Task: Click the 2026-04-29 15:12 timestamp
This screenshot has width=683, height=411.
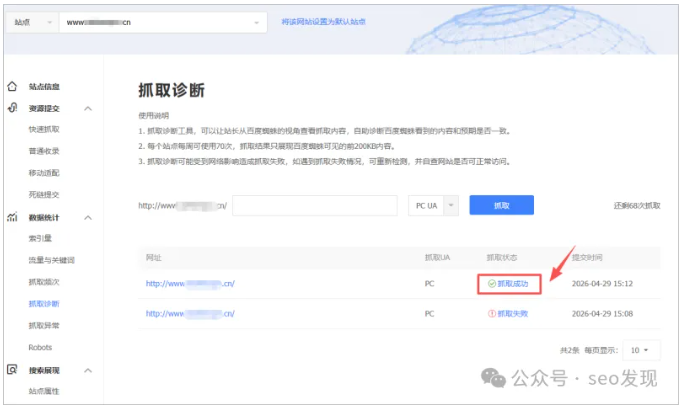Action: pos(602,284)
